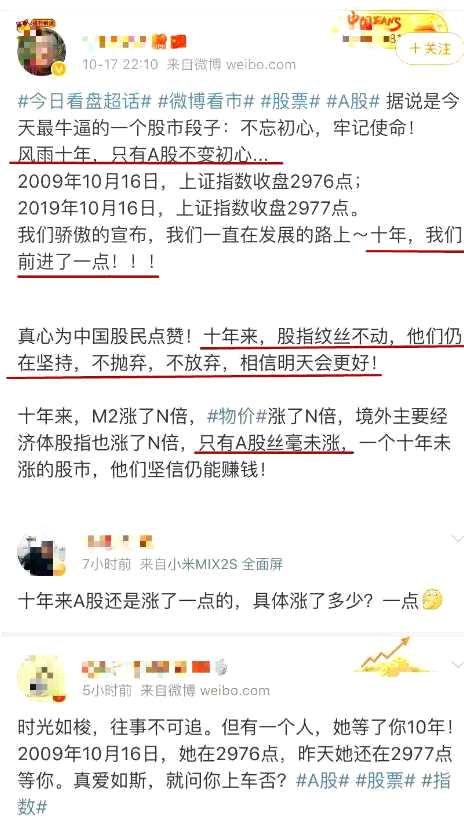464x832 pixels.
Task: Expand options chevron on second post
Action: [457, 540]
